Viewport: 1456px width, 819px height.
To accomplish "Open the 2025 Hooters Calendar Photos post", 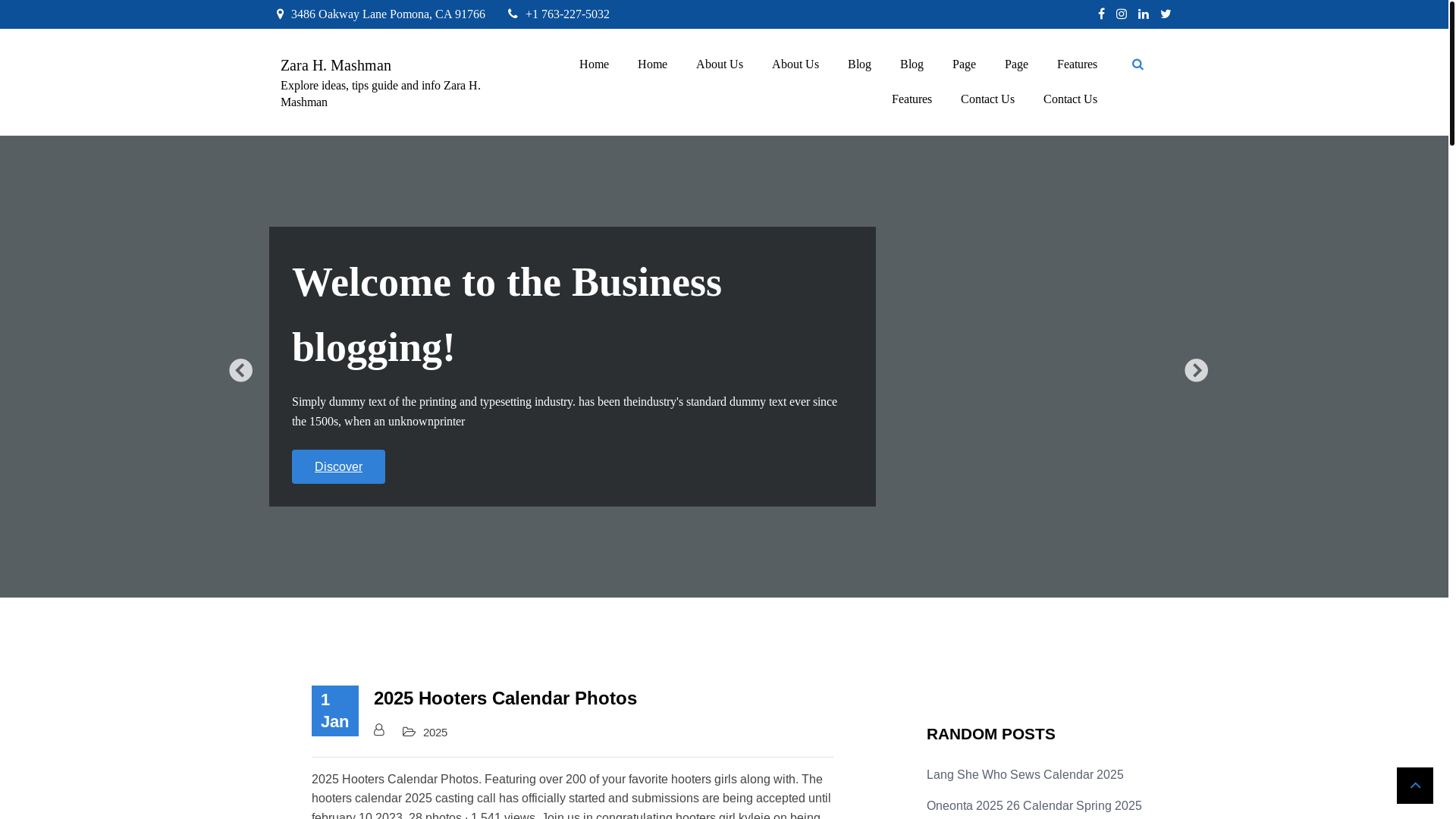I will tap(505, 698).
